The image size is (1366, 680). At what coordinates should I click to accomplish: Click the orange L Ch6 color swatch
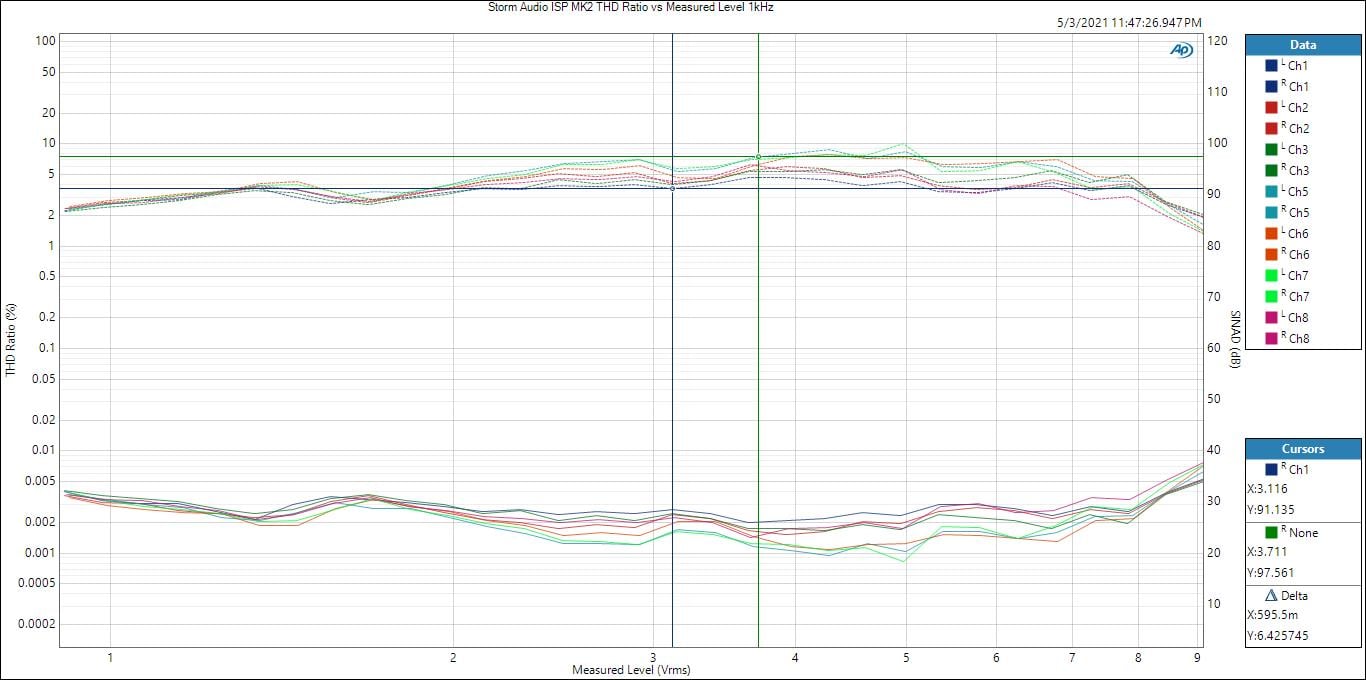click(x=1272, y=234)
